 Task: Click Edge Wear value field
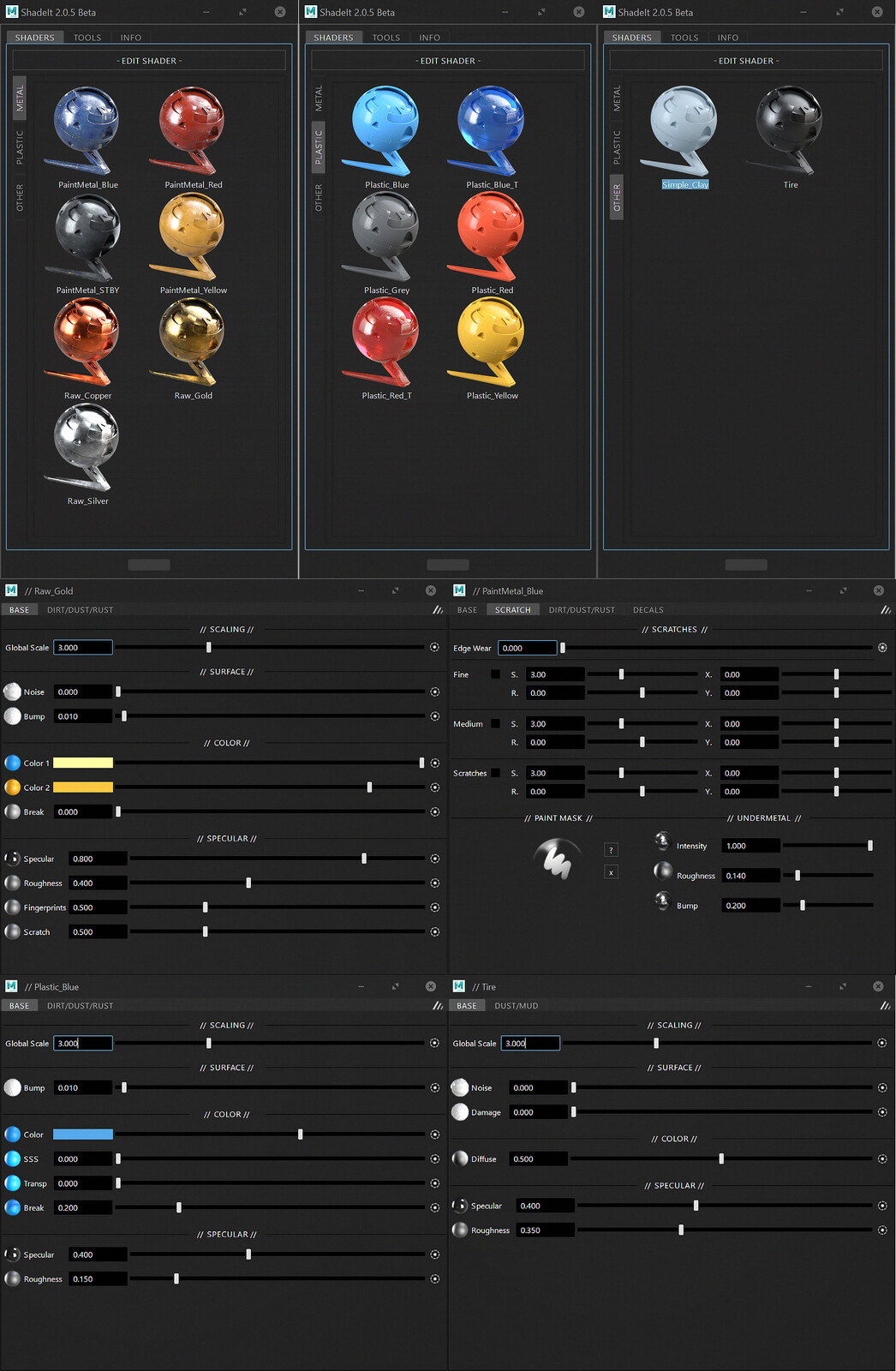click(528, 648)
